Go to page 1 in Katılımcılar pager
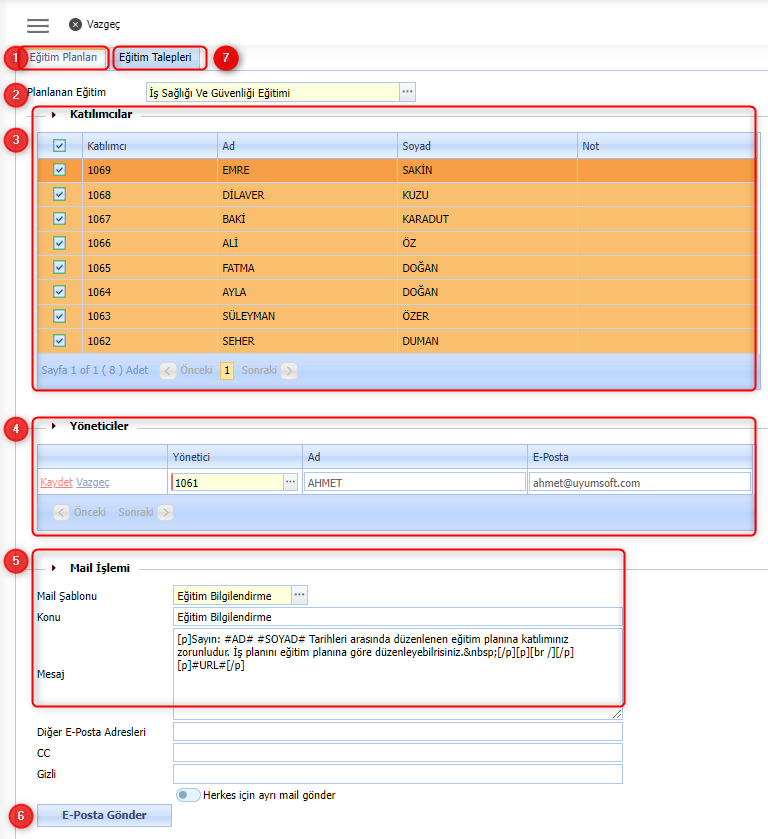 pos(227,370)
